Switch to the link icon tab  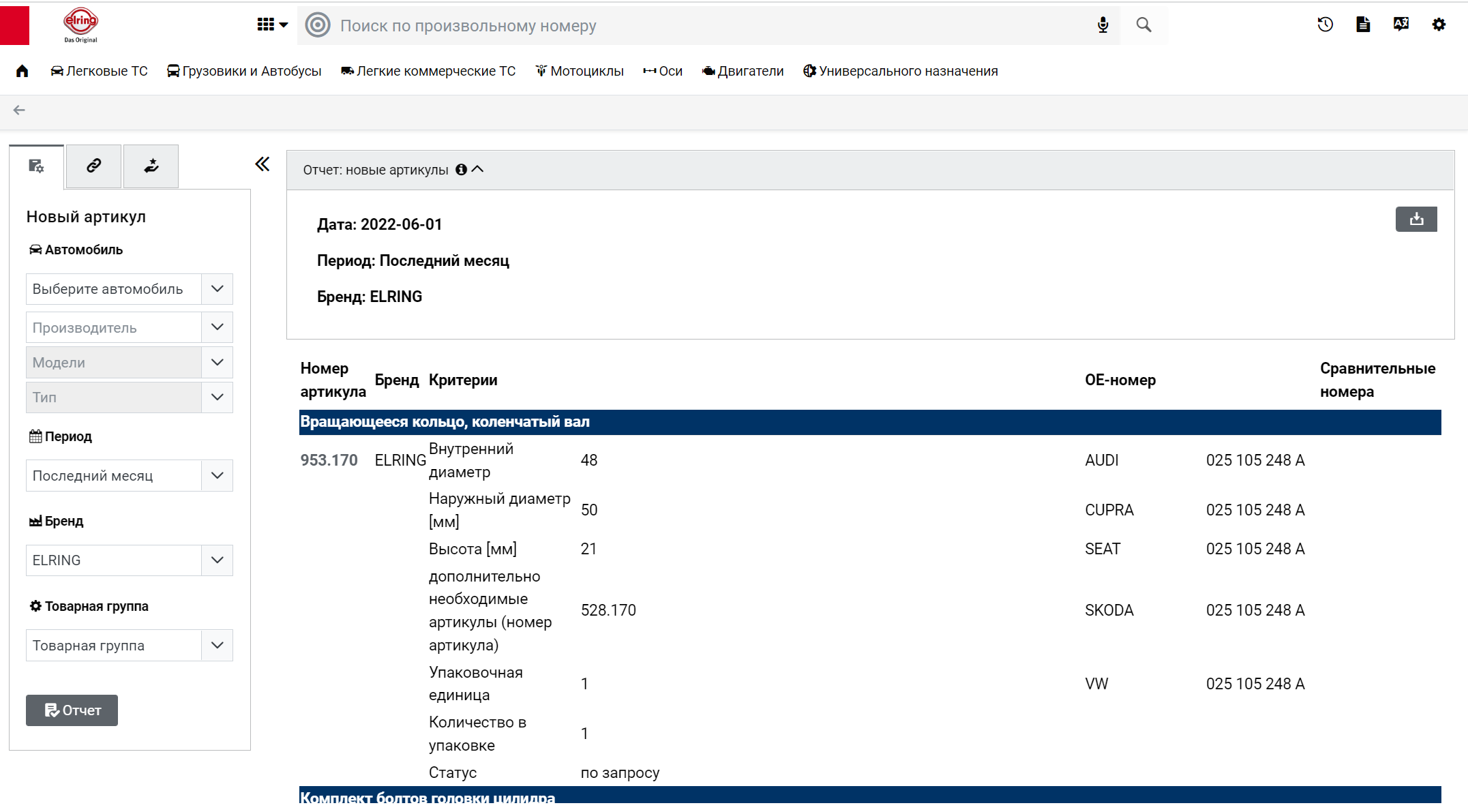coord(94,166)
